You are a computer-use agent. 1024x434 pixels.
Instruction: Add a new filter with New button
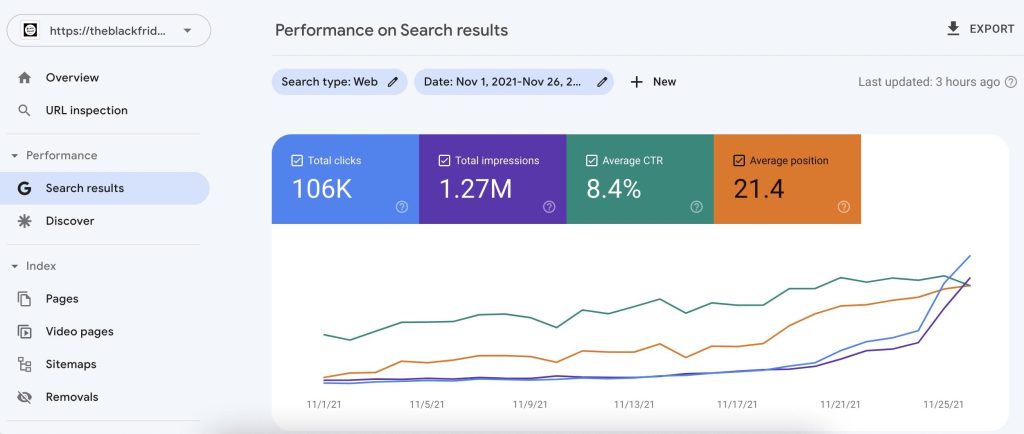pos(653,82)
